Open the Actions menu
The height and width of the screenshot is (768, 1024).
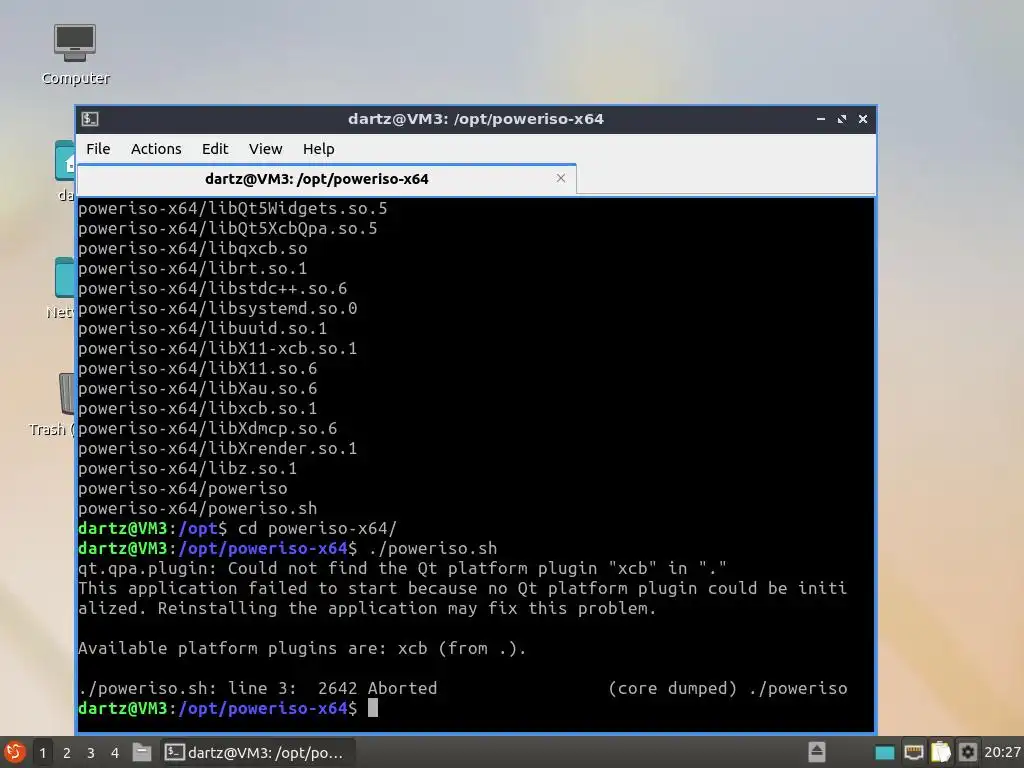point(156,149)
